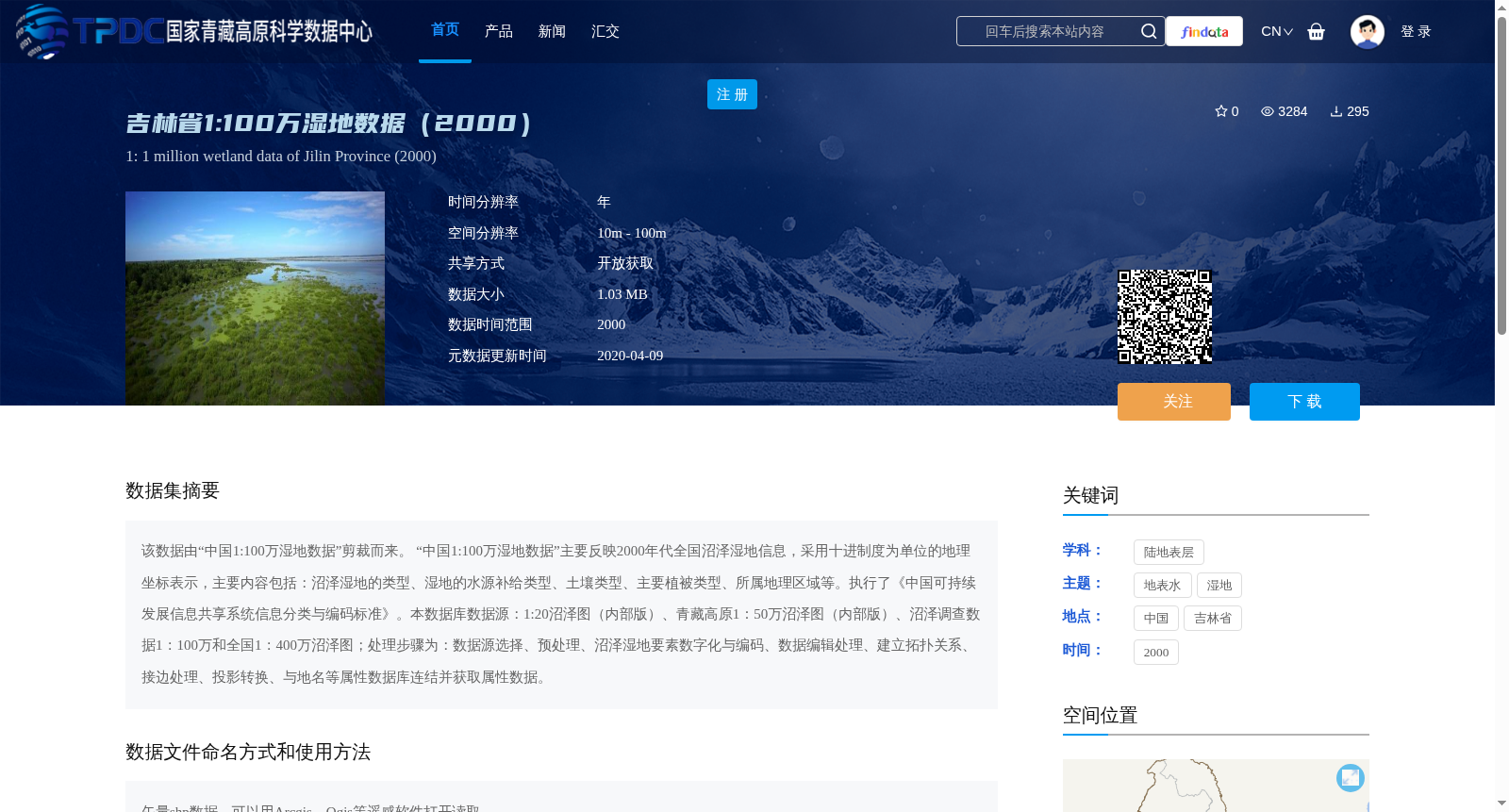Open the CN language dropdown
The width and height of the screenshot is (1509, 812).
(x=1277, y=31)
